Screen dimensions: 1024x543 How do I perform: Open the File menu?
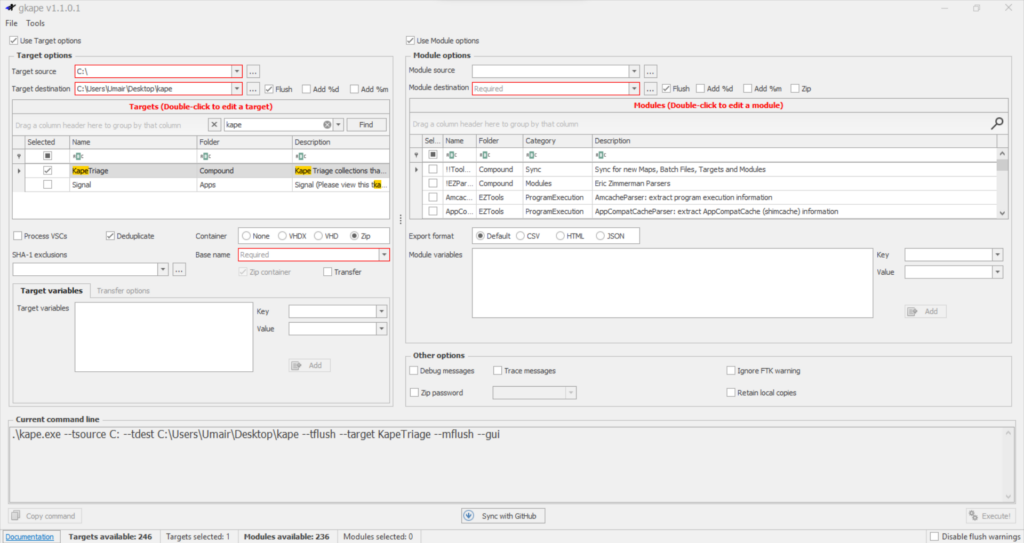click(12, 23)
